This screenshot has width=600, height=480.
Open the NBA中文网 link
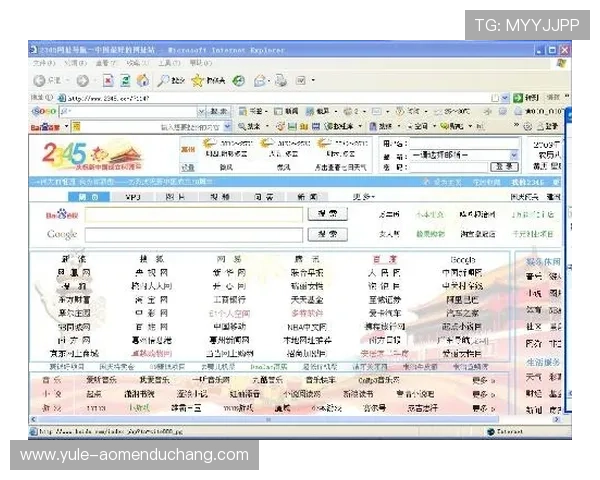click(x=307, y=327)
